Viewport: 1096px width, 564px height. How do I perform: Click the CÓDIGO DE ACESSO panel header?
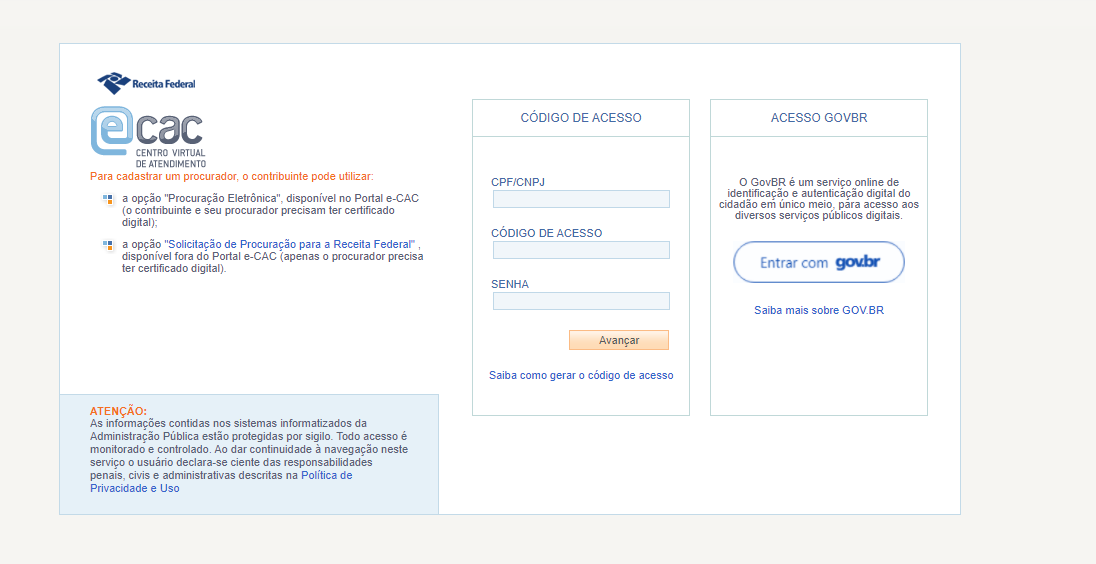[x=581, y=118]
